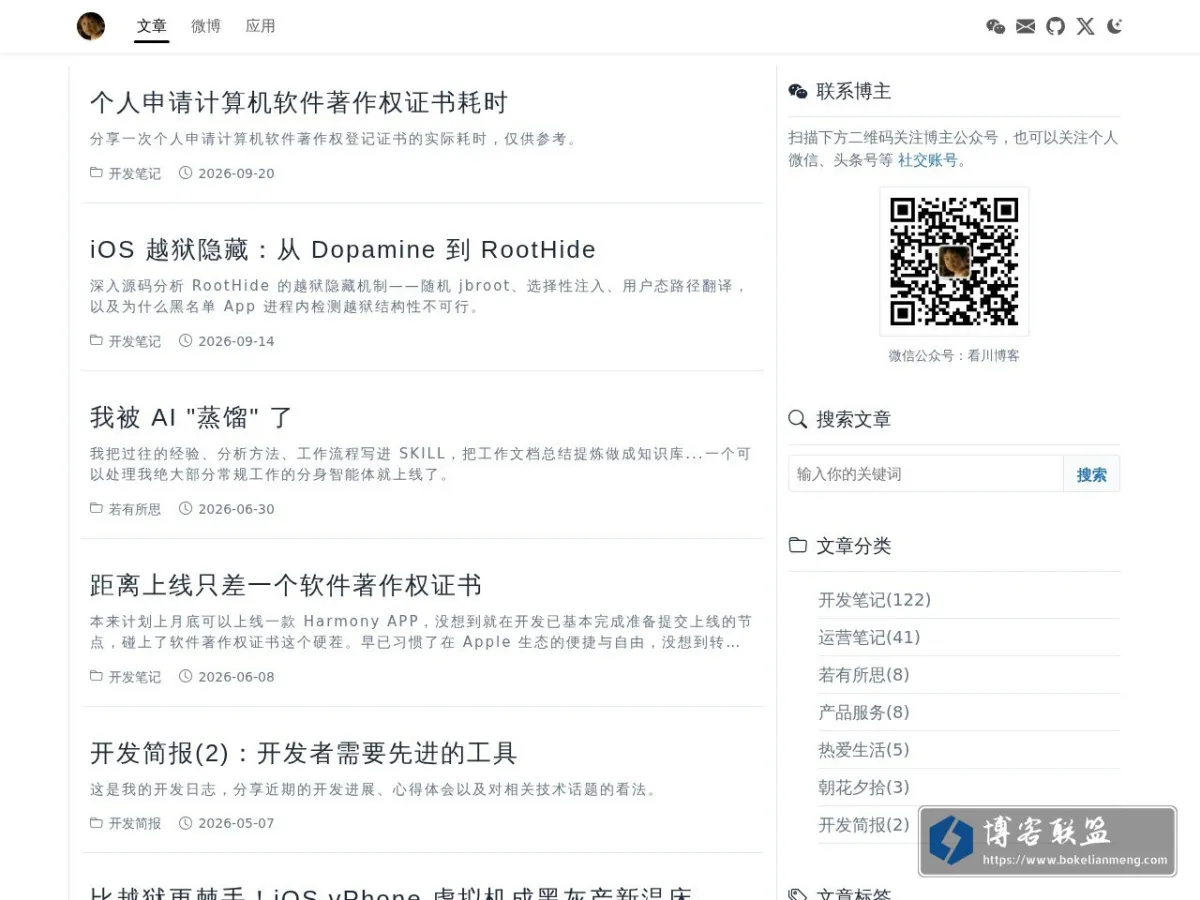Click the email envelope icon
This screenshot has height=900, width=1200.
[x=1025, y=26]
